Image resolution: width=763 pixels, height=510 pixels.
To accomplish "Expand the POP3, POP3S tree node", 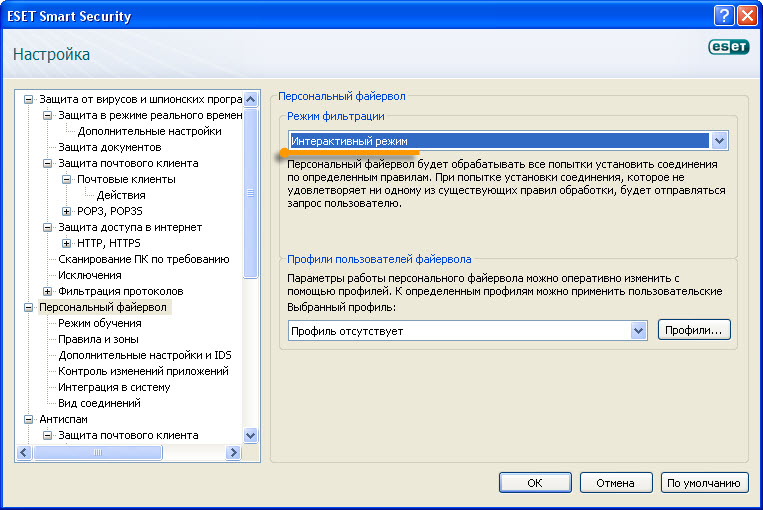I will coord(67,211).
